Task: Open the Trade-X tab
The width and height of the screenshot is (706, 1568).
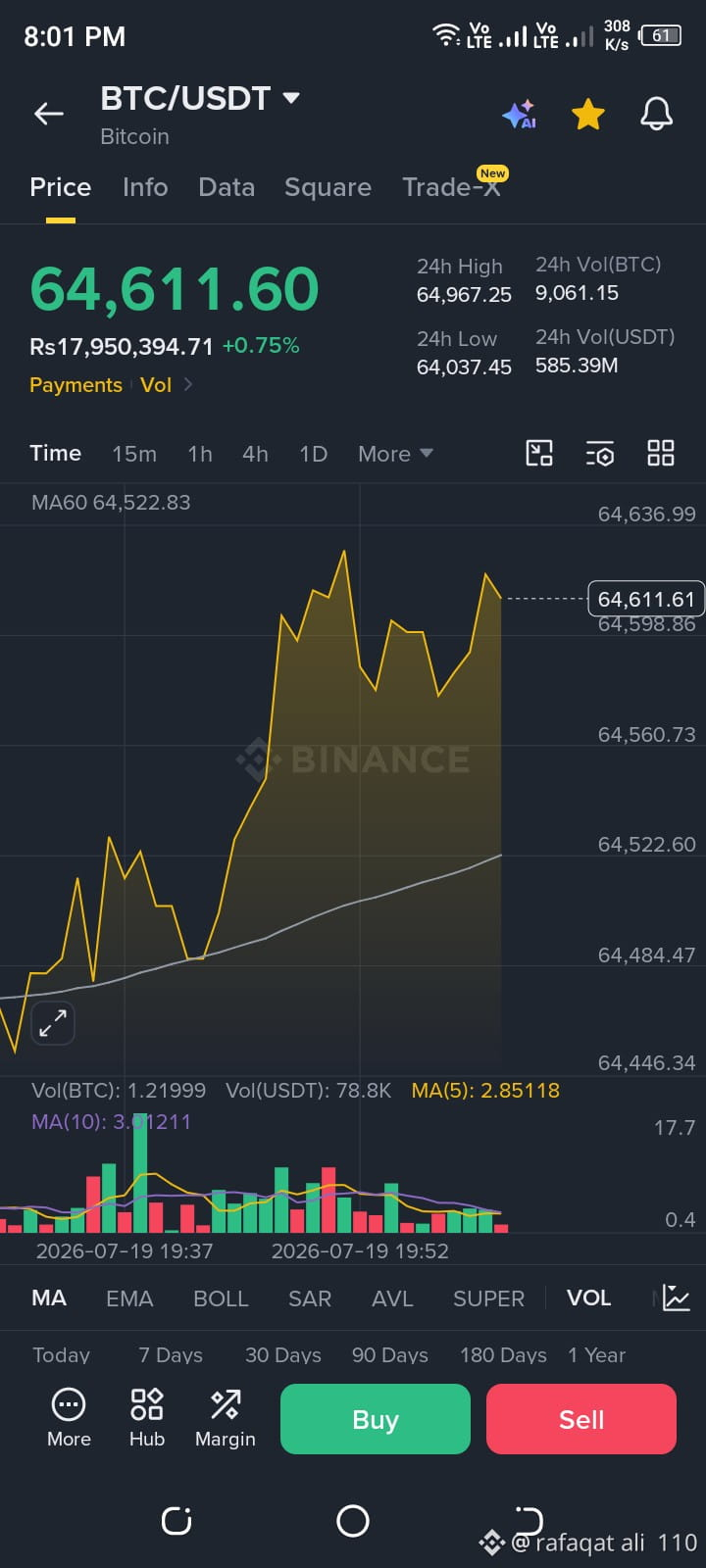Action: point(451,187)
